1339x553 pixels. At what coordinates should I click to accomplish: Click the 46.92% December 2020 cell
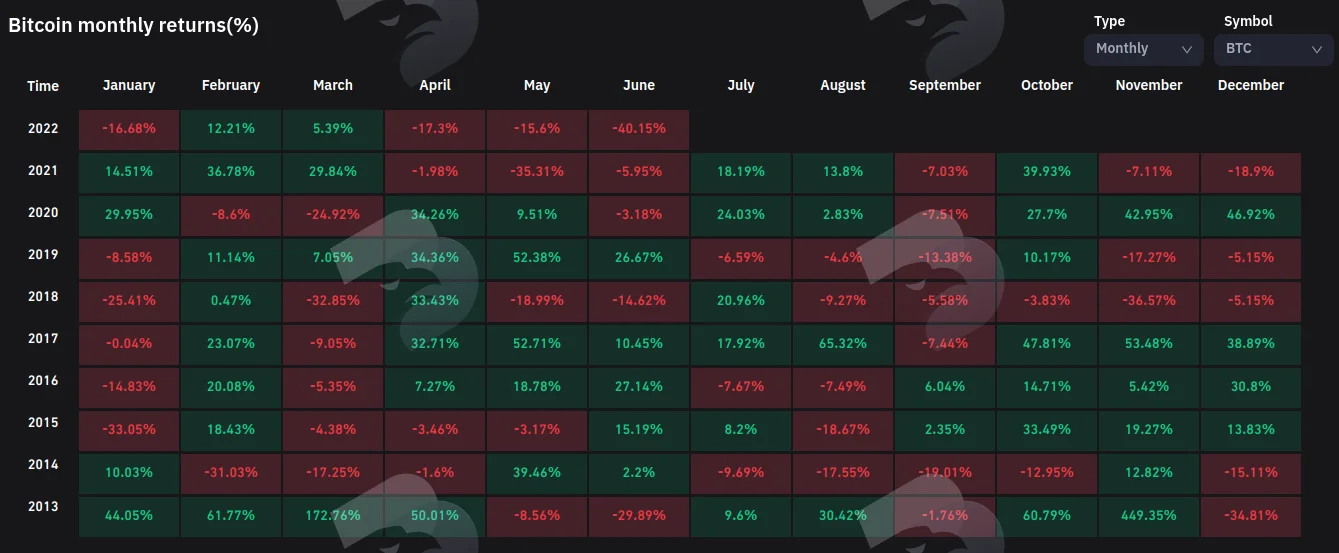1251,215
